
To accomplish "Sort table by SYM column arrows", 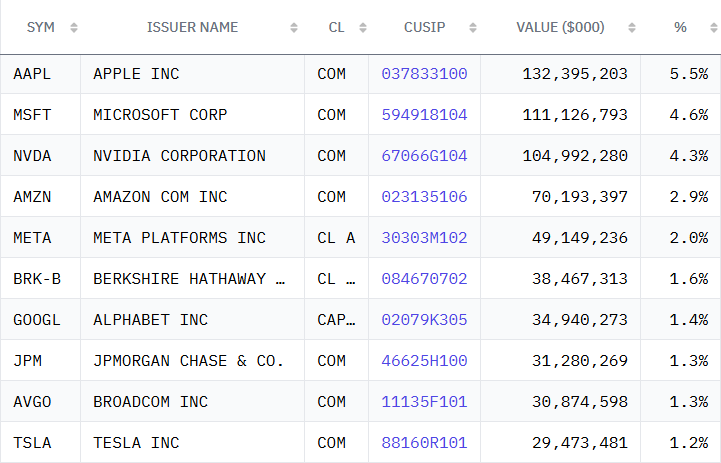I will click(74, 28).
